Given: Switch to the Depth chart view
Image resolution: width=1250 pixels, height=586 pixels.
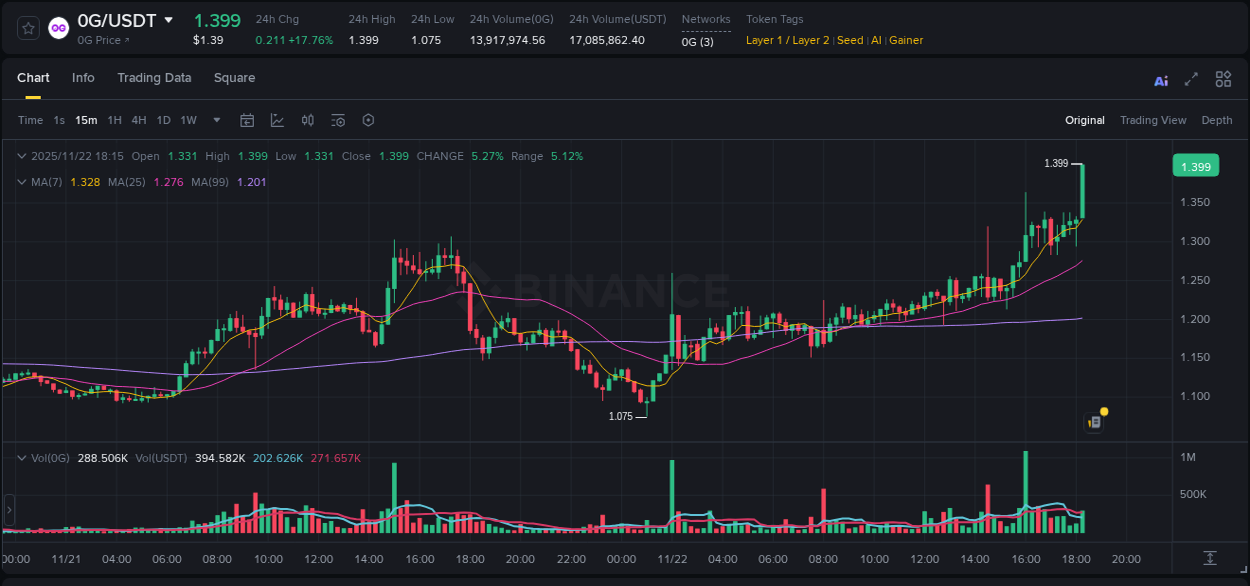Looking at the screenshot, I should (x=1216, y=120).
